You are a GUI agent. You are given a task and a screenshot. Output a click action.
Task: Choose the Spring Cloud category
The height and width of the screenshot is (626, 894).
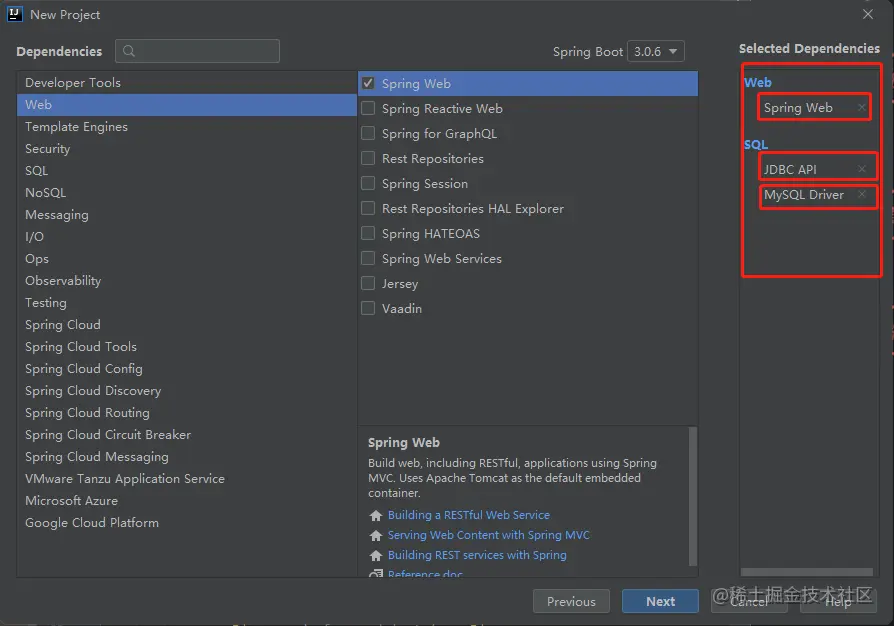[x=187, y=325]
